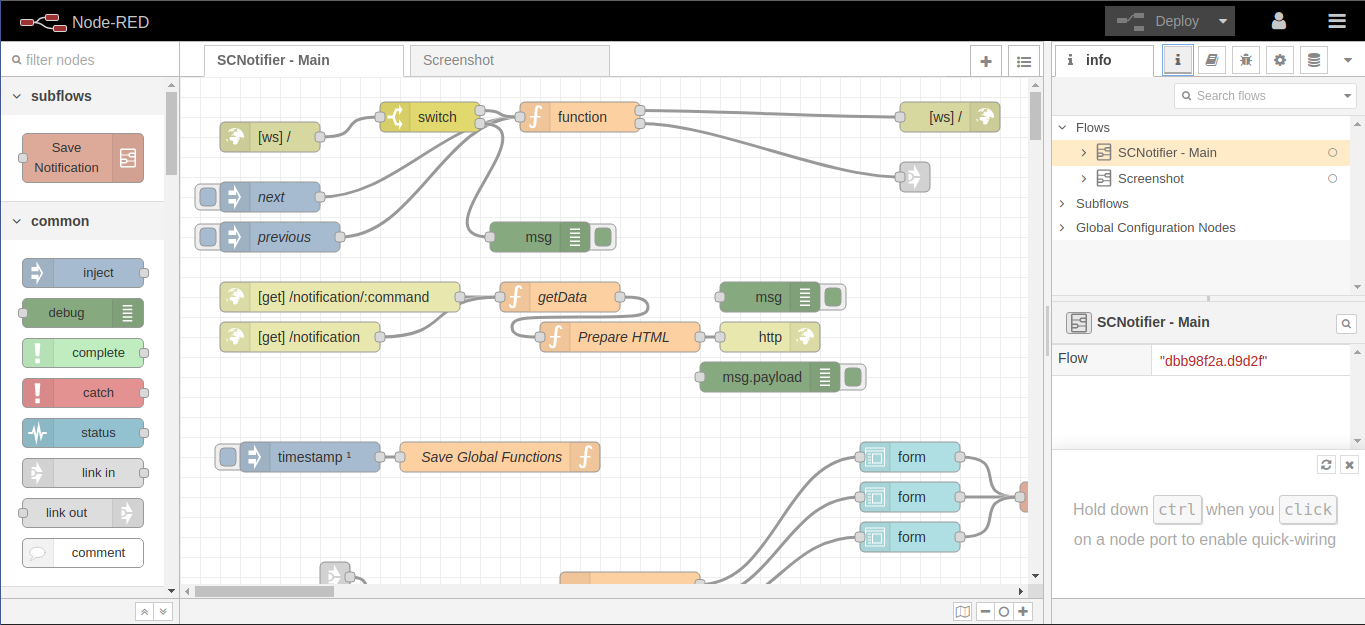The image size is (1365, 625).
Task: Switch to the Screenshot flow tab
Action: 458,60
